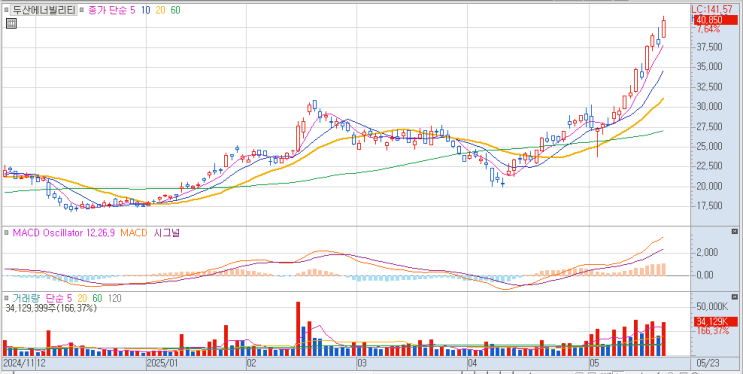
Task: Click the 02 month date axis marker
Action: [252, 363]
